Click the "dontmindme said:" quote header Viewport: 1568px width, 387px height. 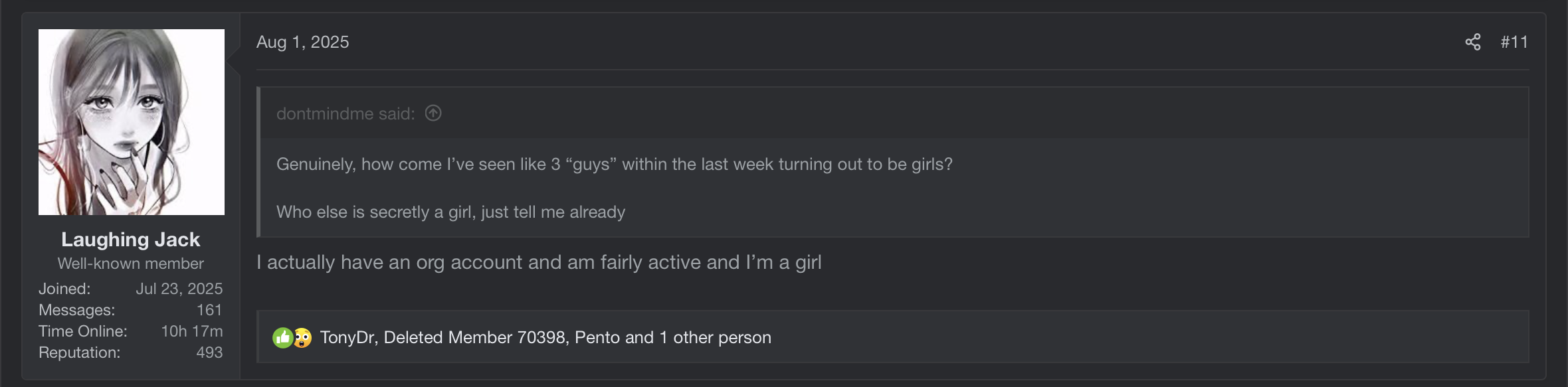345,114
